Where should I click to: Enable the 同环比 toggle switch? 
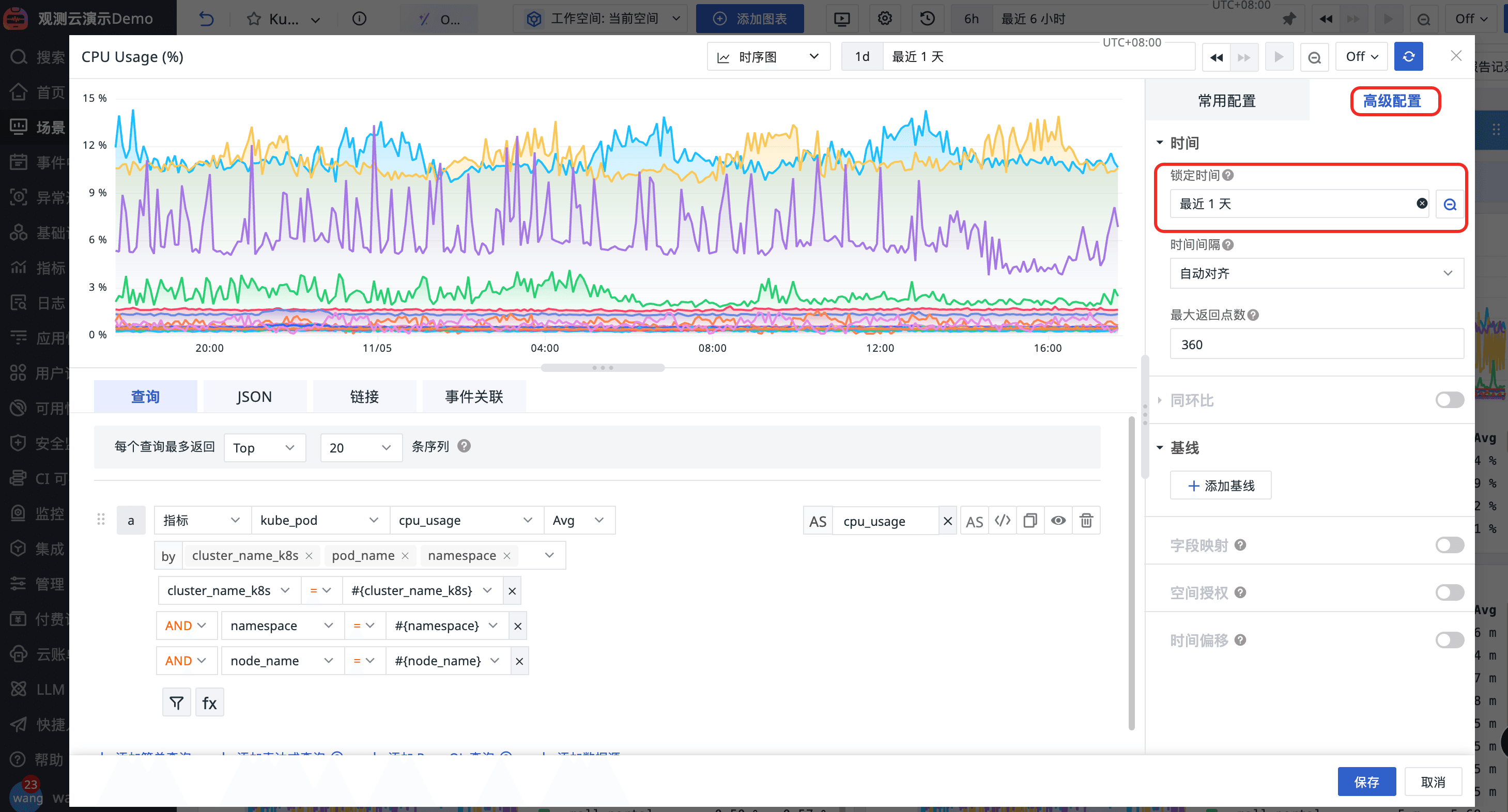tap(1449, 400)
